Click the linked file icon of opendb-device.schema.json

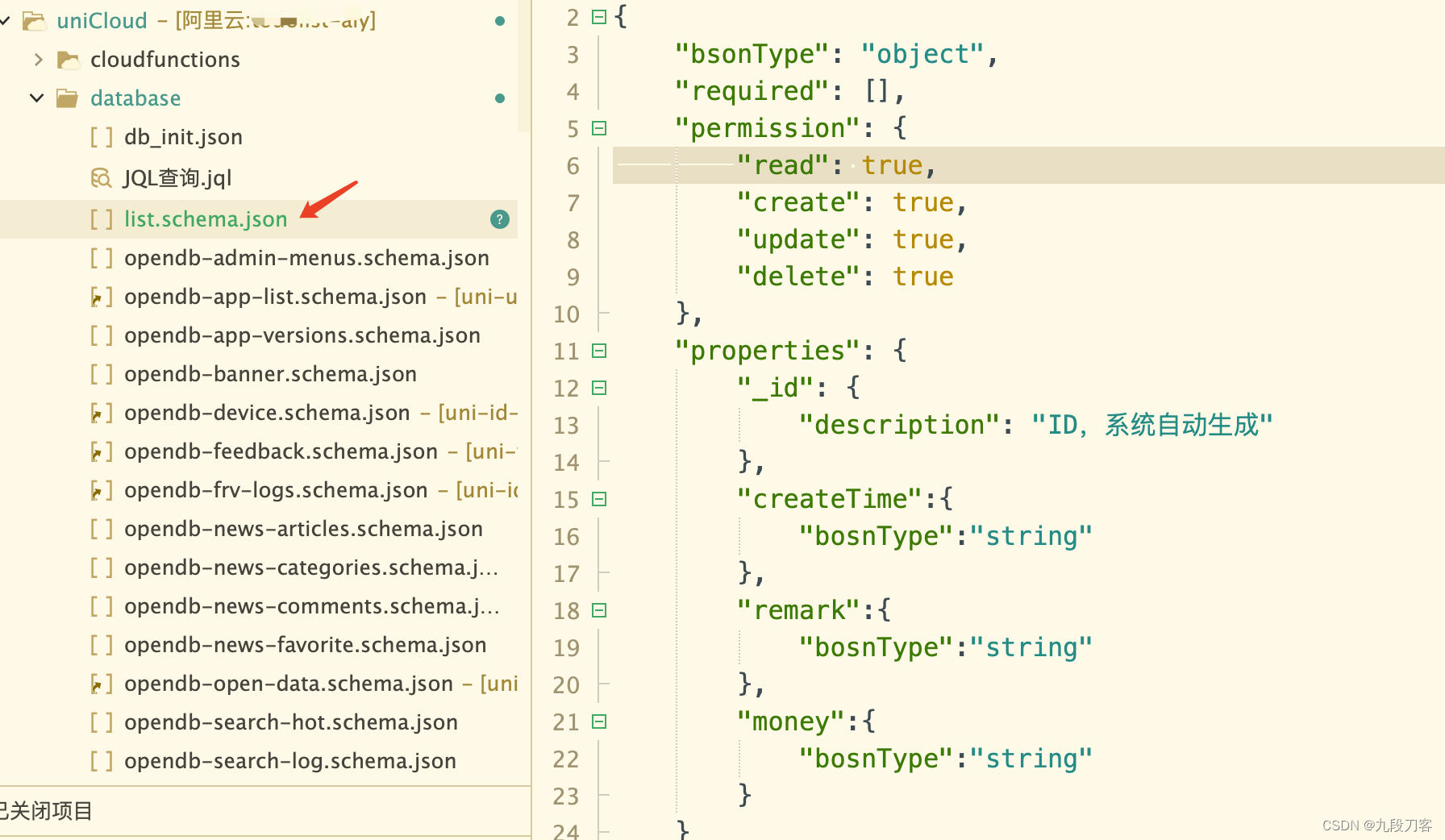pos(102,413)
